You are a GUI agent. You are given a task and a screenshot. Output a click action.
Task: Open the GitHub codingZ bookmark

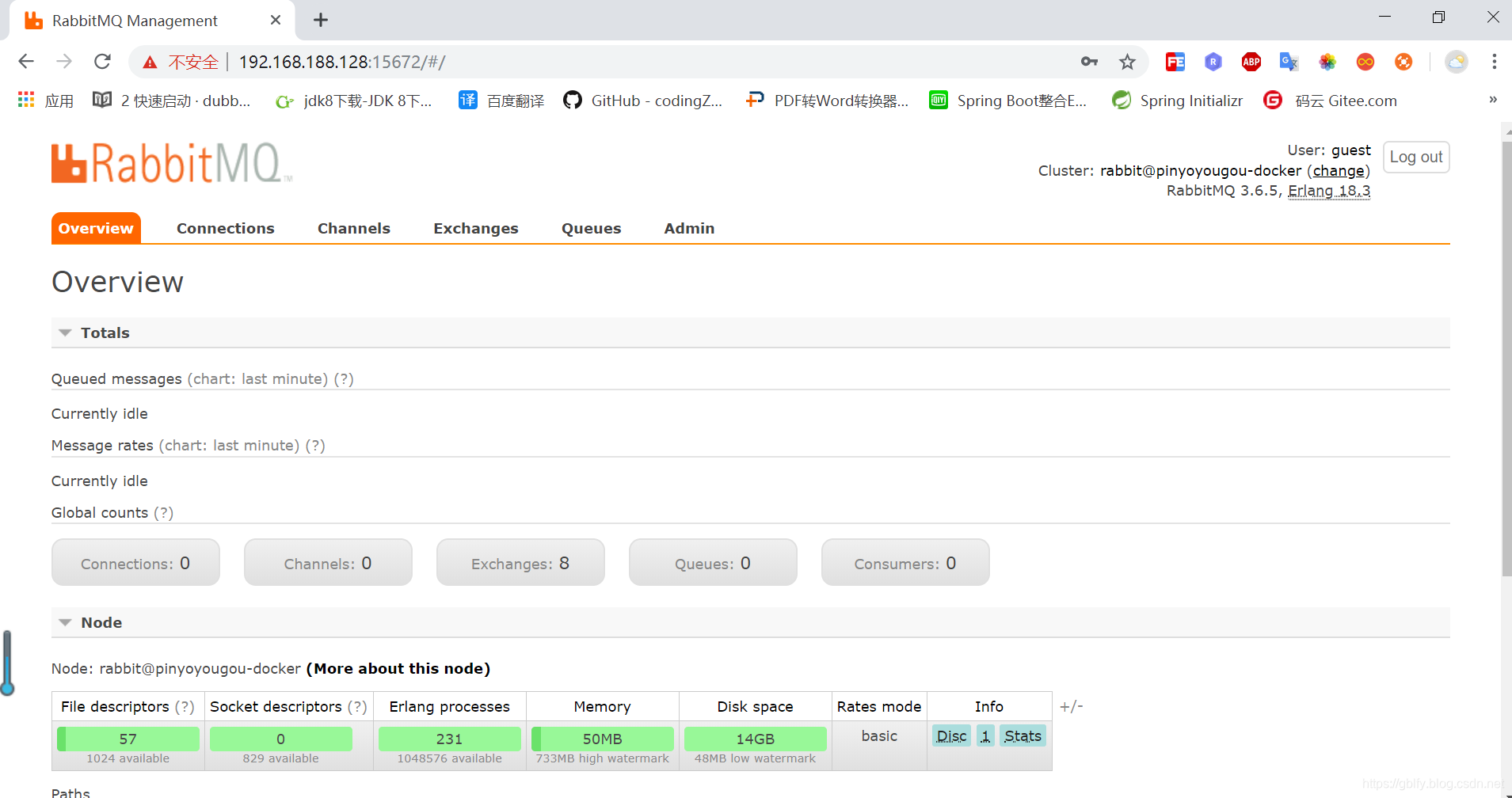tap(643, 101)
